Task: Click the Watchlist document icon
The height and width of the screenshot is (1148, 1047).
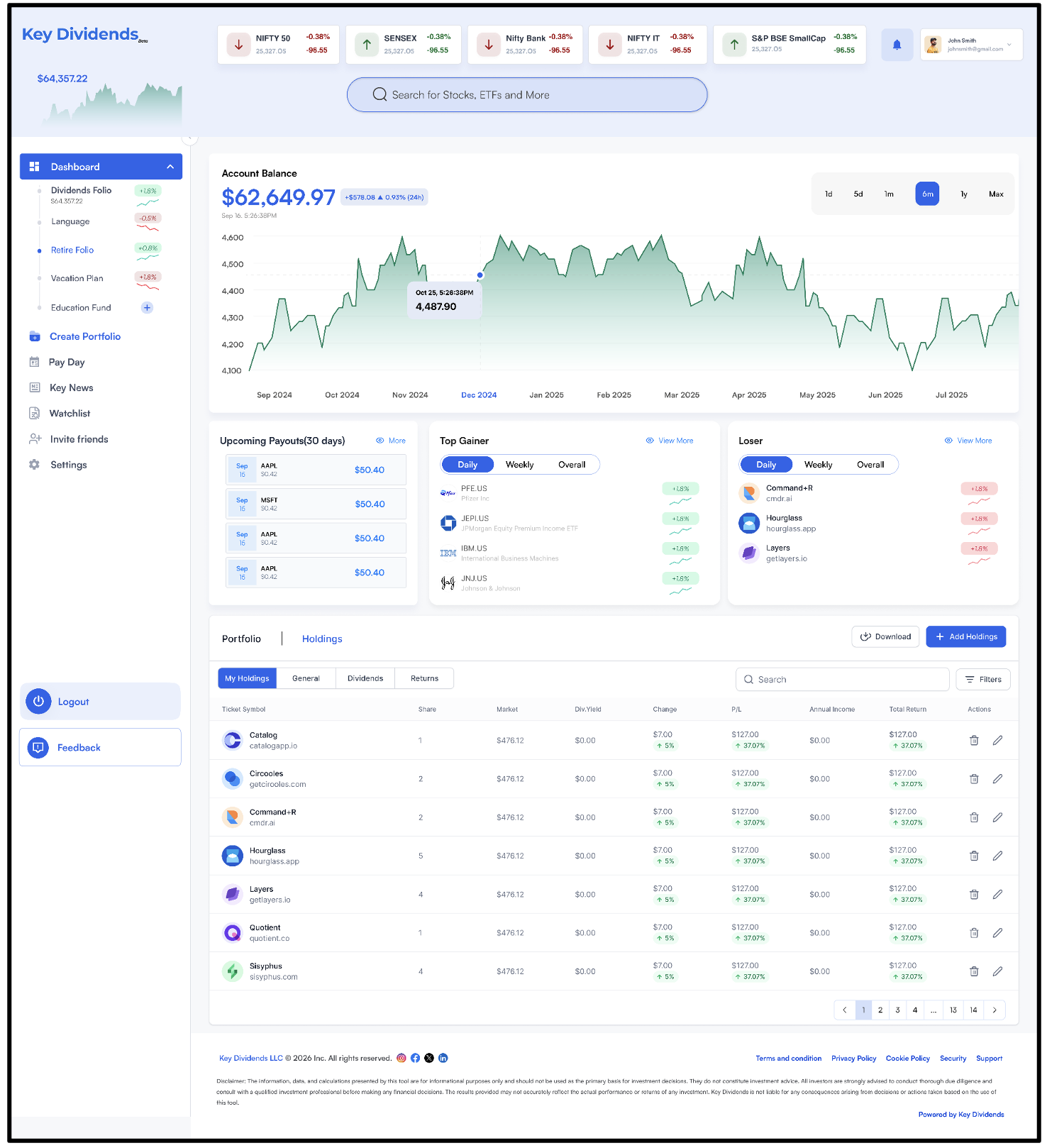Action: point(34,413)
